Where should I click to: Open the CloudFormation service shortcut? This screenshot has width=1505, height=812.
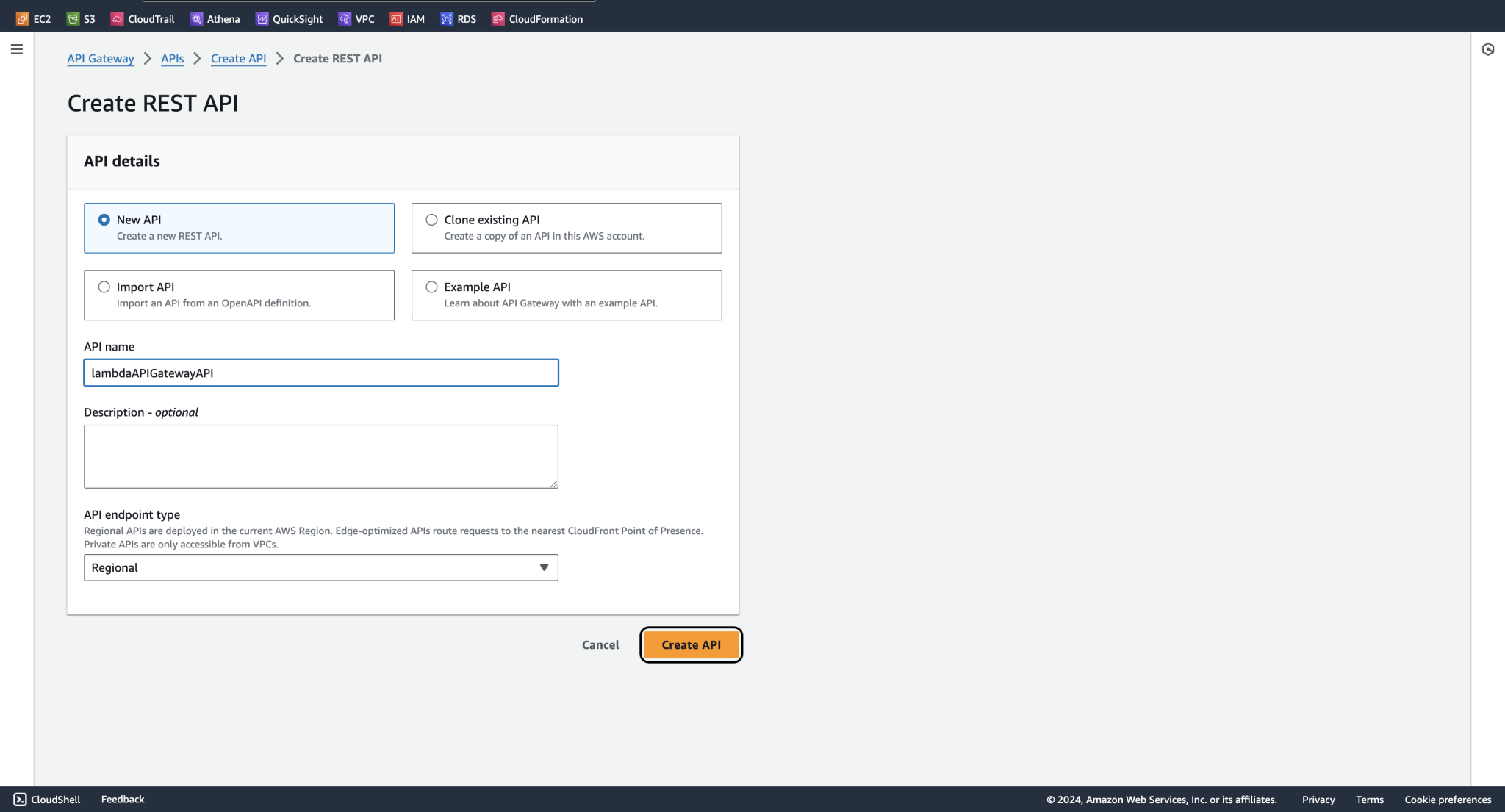click(x=536, y=18)
